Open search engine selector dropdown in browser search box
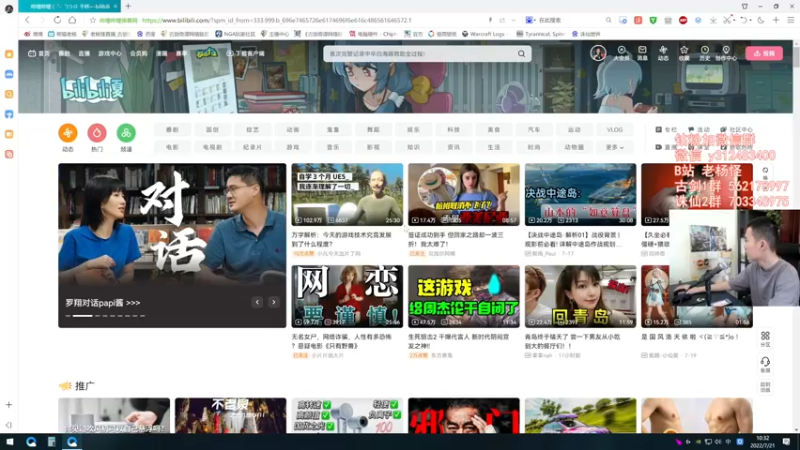The width and height of the screenshot is (800, 450). pos(531,20)
